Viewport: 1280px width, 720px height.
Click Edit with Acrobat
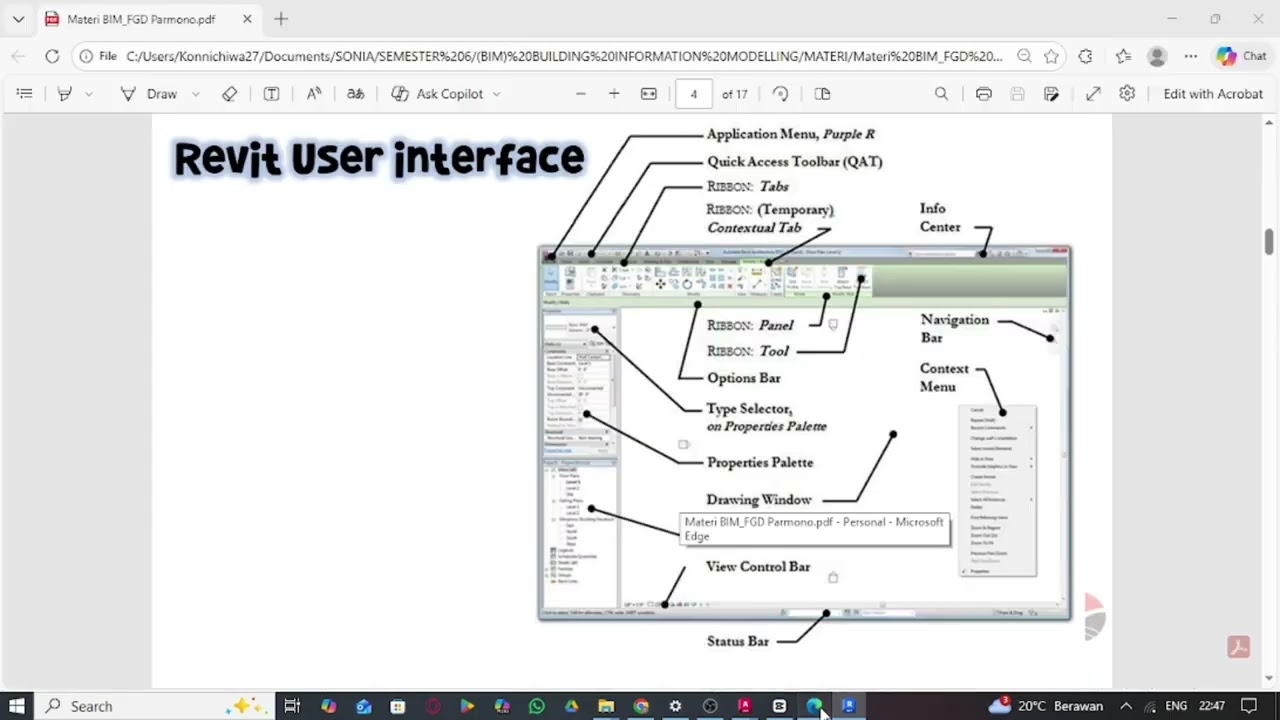[1213, 94]
